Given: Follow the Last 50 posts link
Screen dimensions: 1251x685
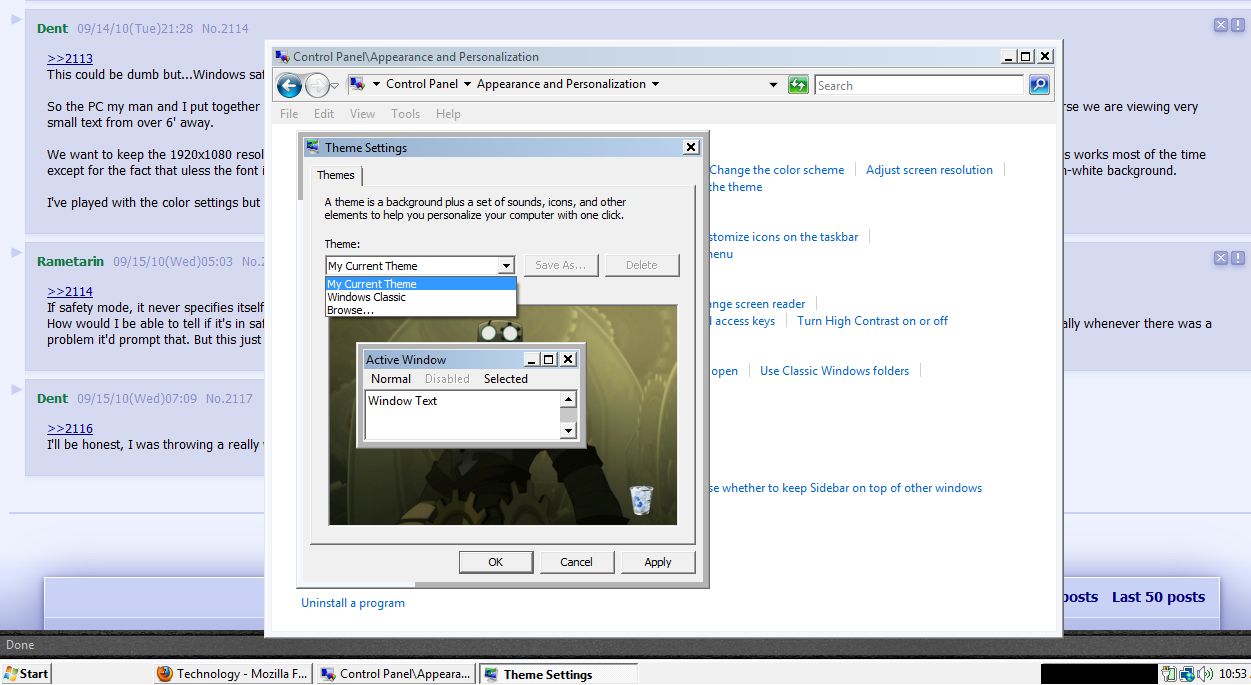Looking at the screenshot, I should coord(1158,597).
